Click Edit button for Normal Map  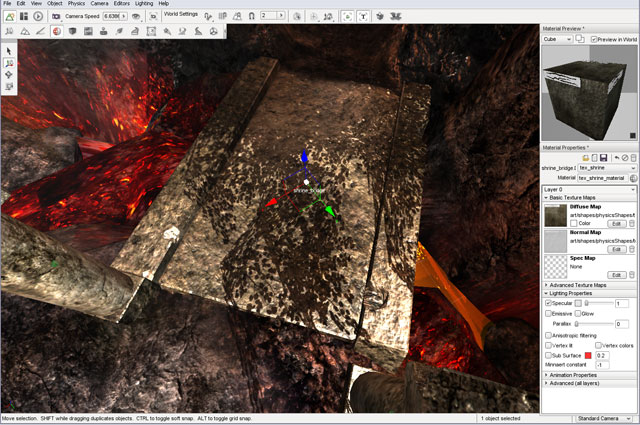point(616,249)
